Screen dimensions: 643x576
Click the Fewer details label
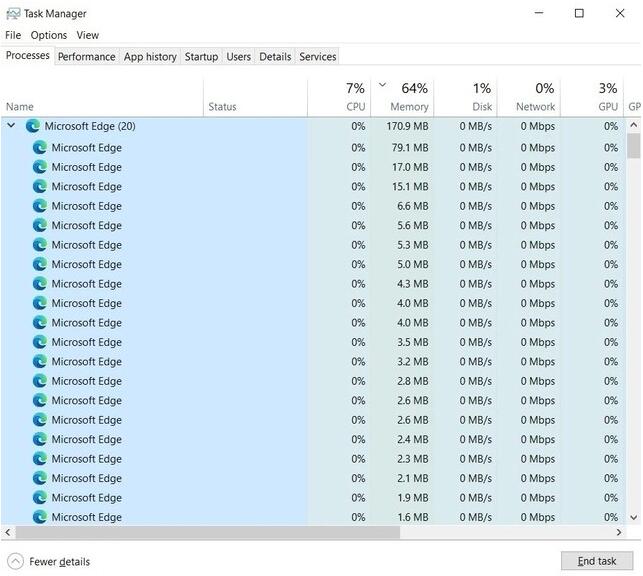pyautogui.click(x=59, y=562)
